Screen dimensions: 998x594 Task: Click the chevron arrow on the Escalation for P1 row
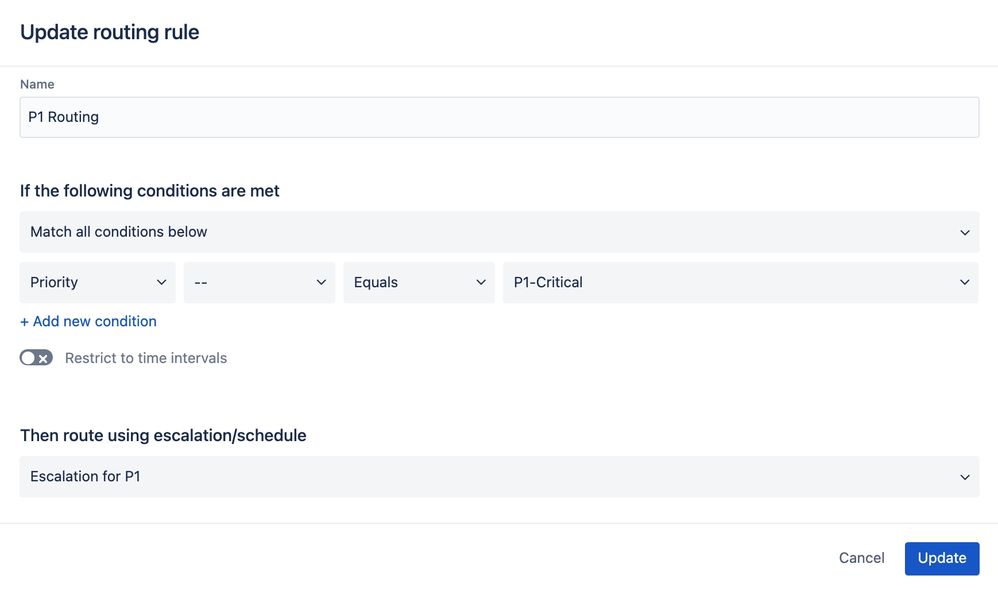coord(965,477)
